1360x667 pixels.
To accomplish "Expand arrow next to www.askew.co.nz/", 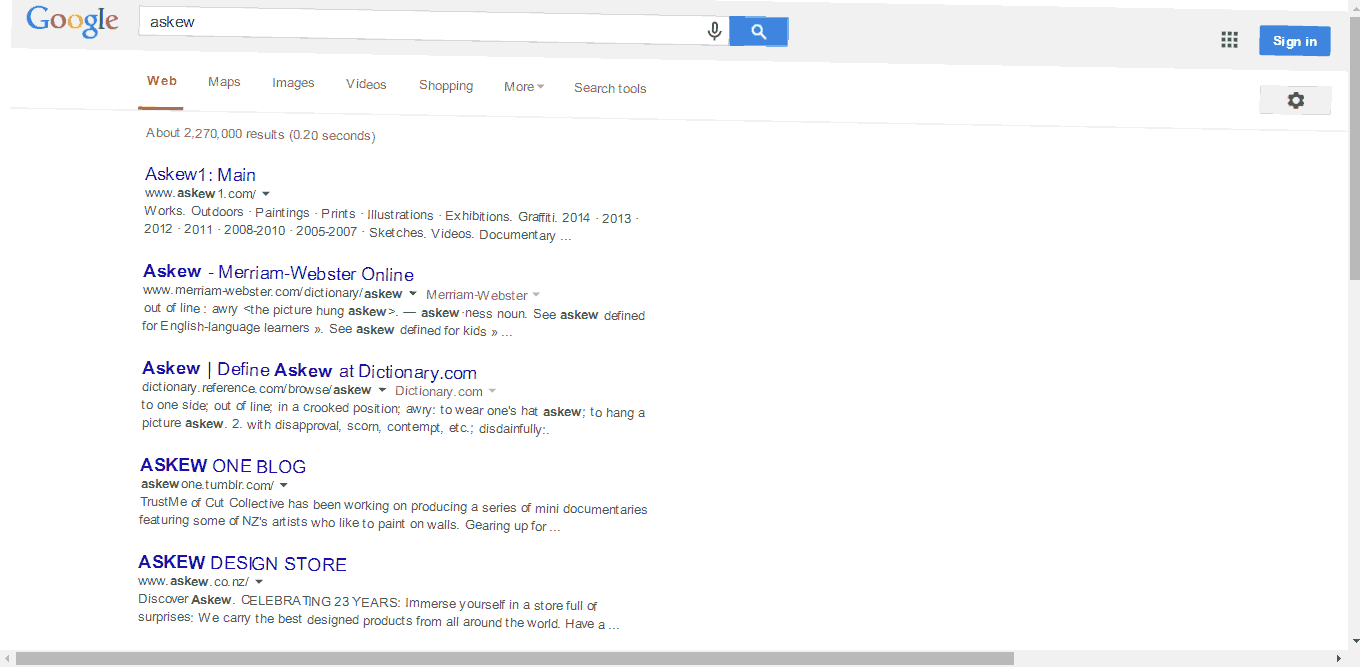I will pos(259,581).
